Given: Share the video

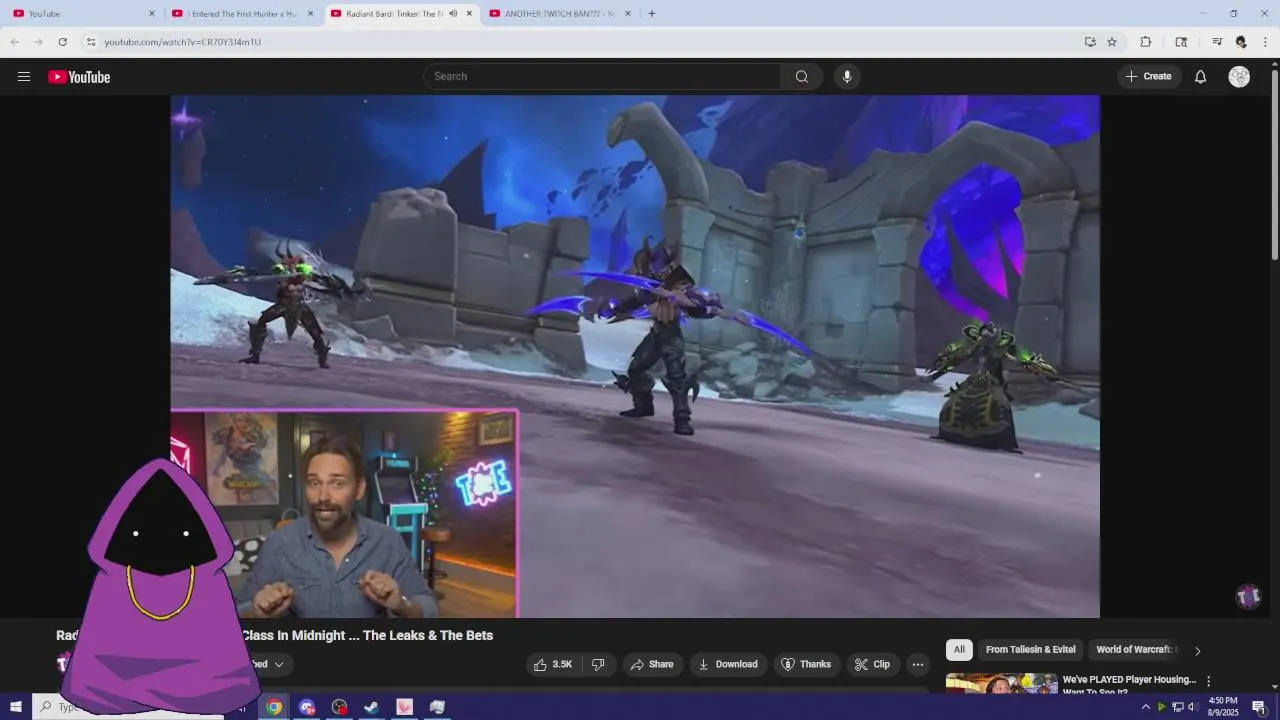Looking at the screenshot, I should pos(651,664).
